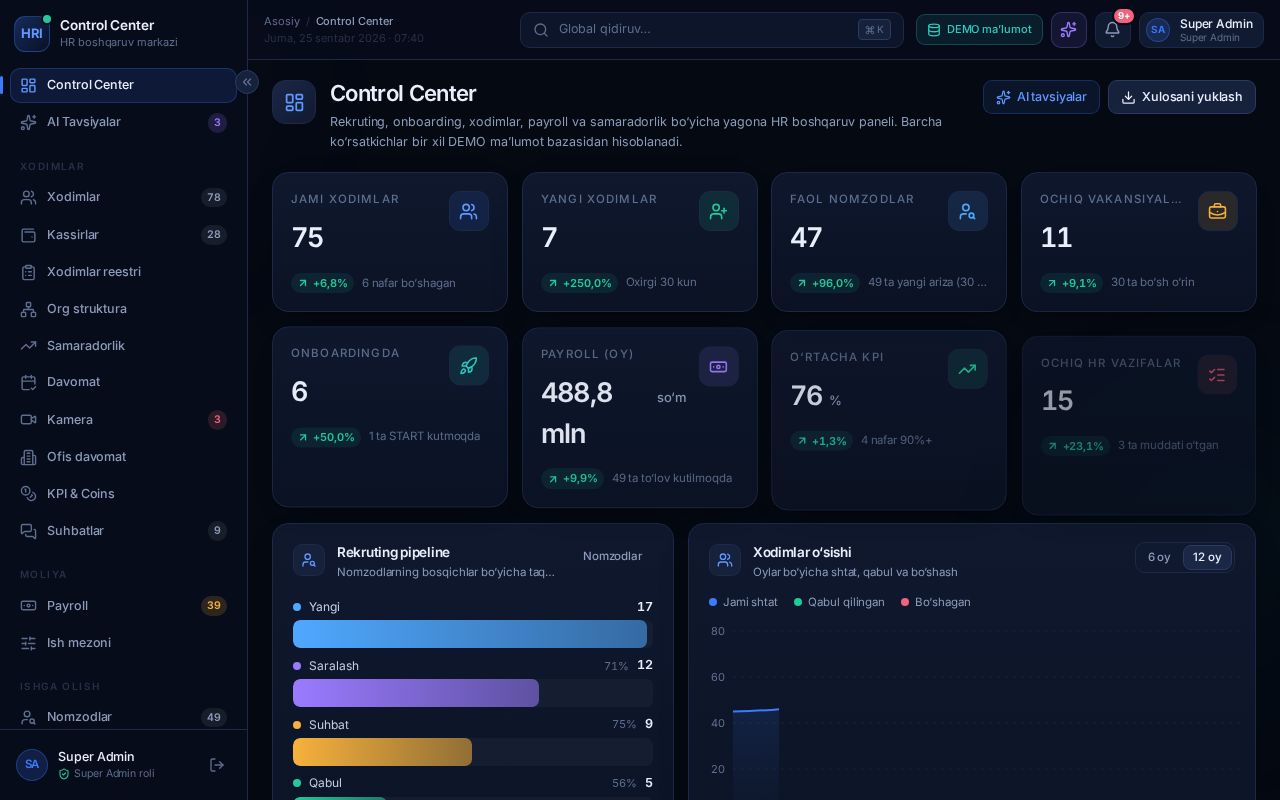Click the Asosiy breadcrumb link
Image resolution: width=1280 pixels, height=800 pixels.
(x=282, y=21)
